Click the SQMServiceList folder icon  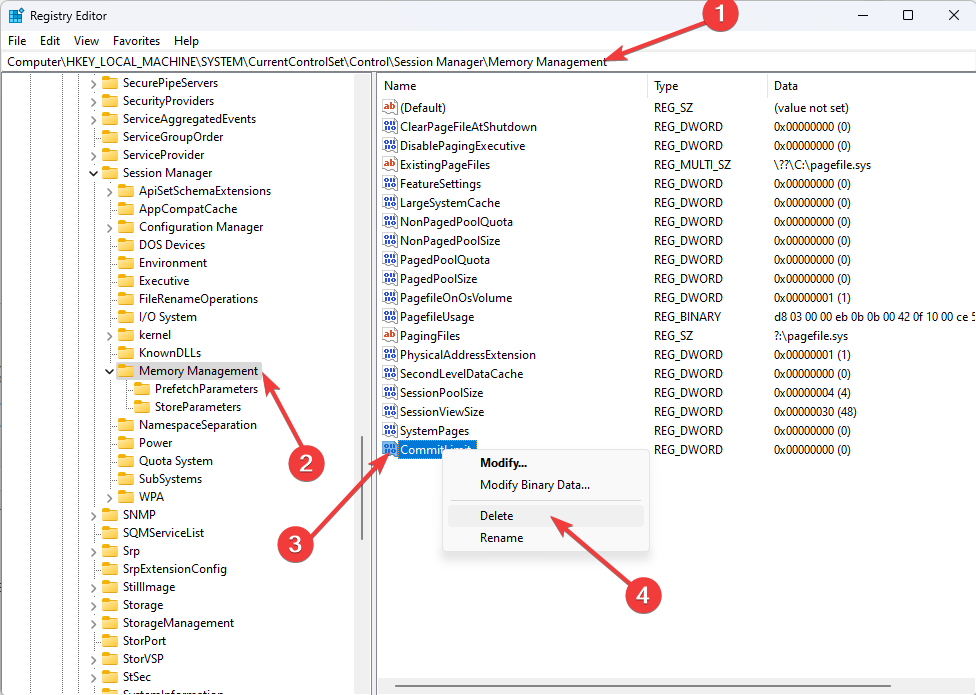(110, 533)
